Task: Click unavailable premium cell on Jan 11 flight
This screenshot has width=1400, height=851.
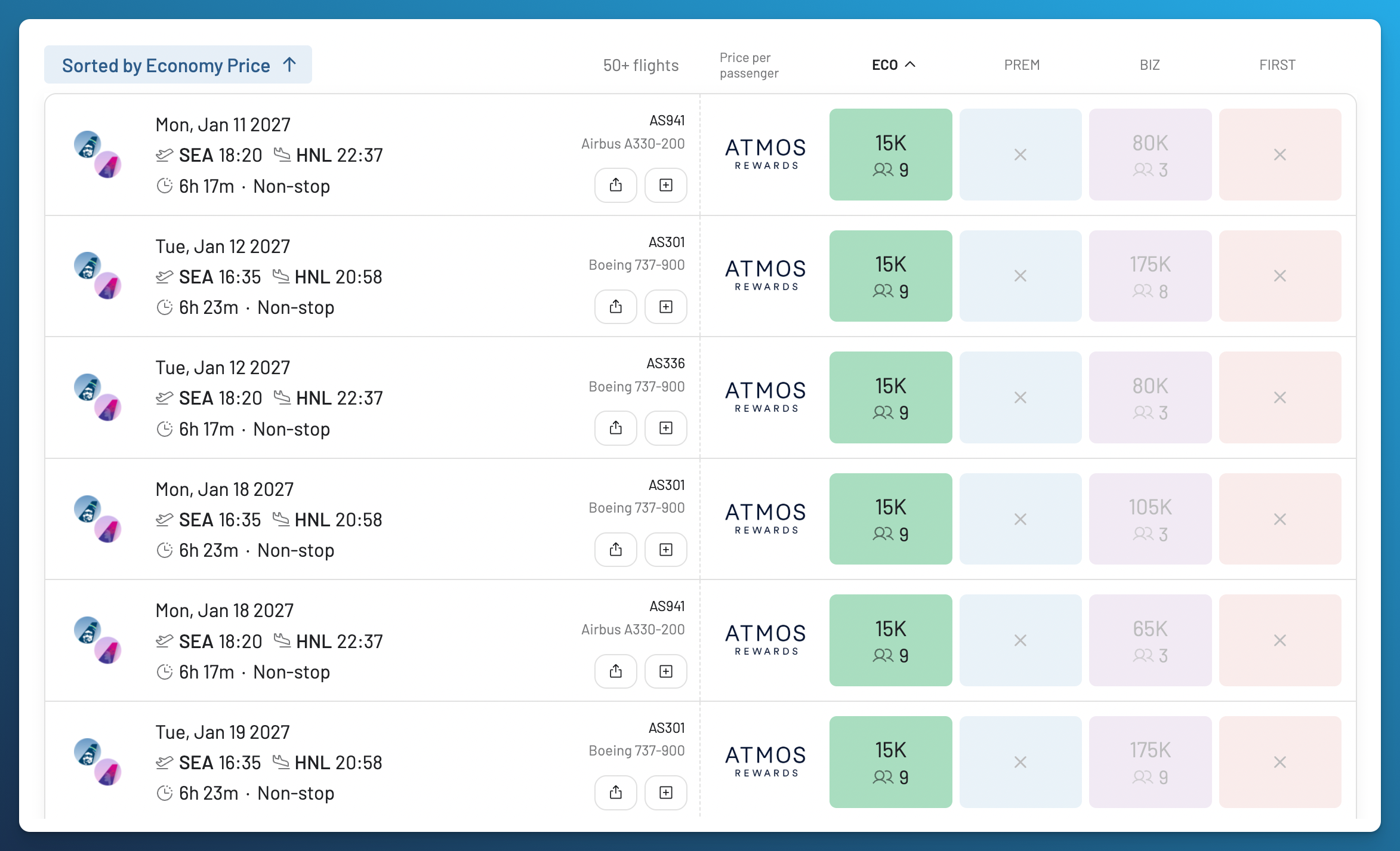Action: 1020,155
